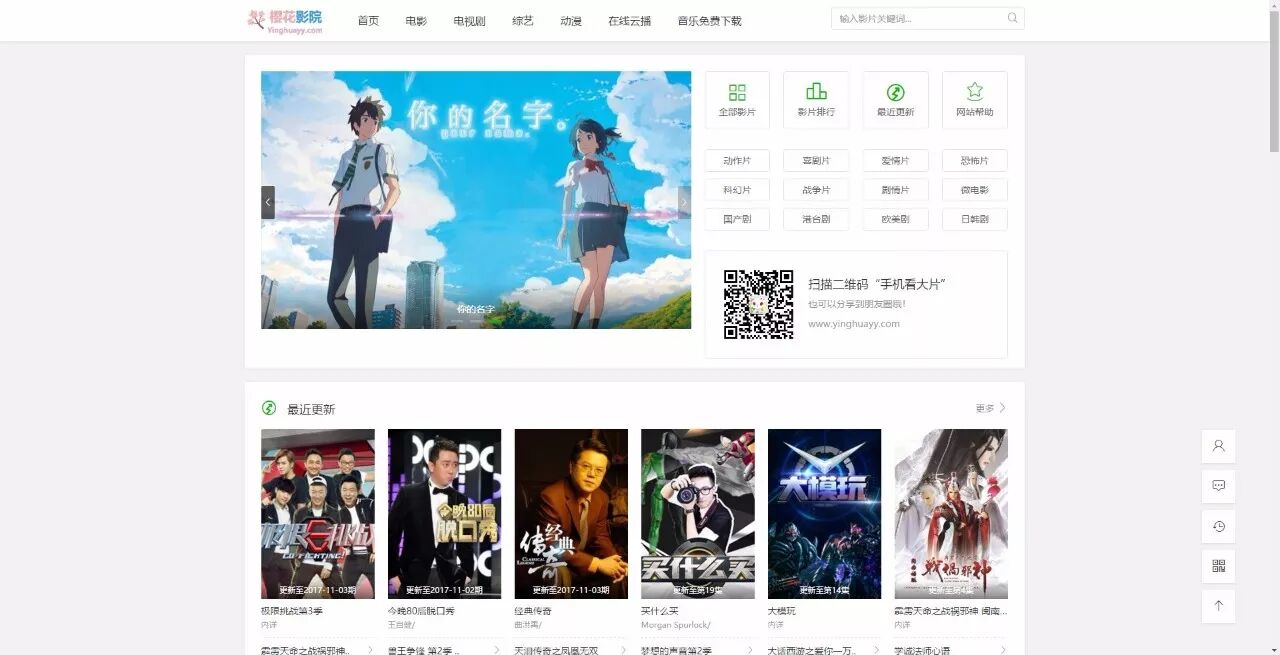
Task: Open 大模玩 poster thumbnail
Action: 824,514
